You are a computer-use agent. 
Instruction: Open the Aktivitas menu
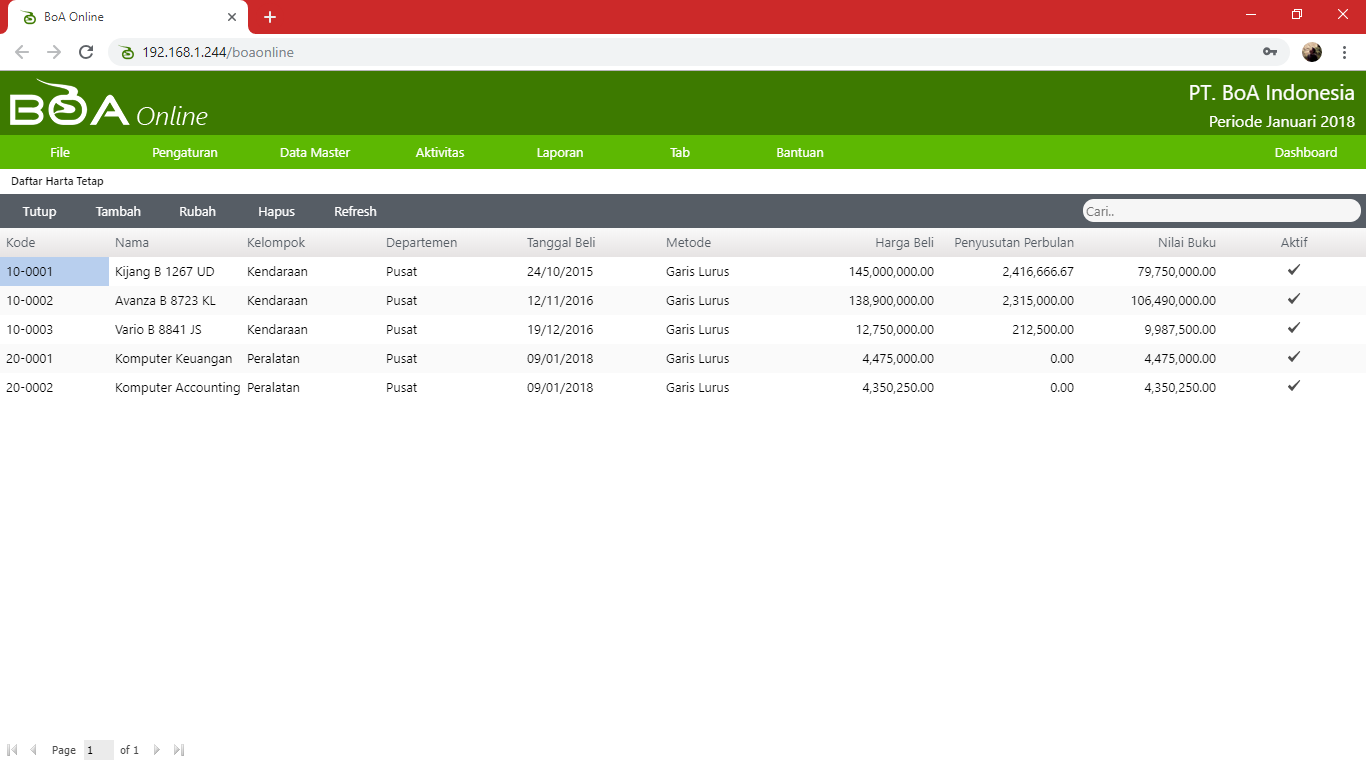tap(440, 153)
